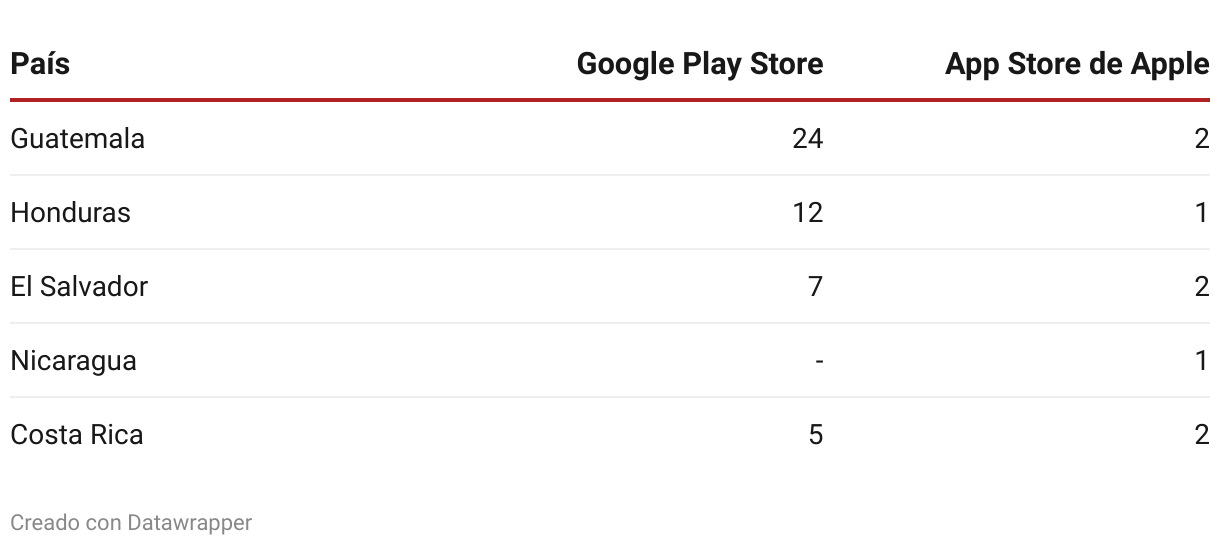Viewport: 1220px width, 546px height.
Task: Open the Creado con Datawrapper link
Action: click(x=131, y=522)
